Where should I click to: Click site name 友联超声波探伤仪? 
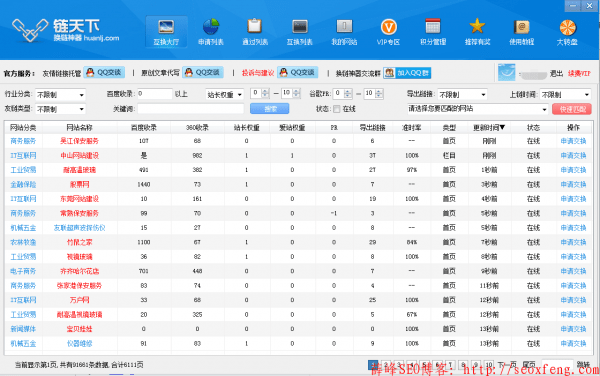[x=79, y=228]
